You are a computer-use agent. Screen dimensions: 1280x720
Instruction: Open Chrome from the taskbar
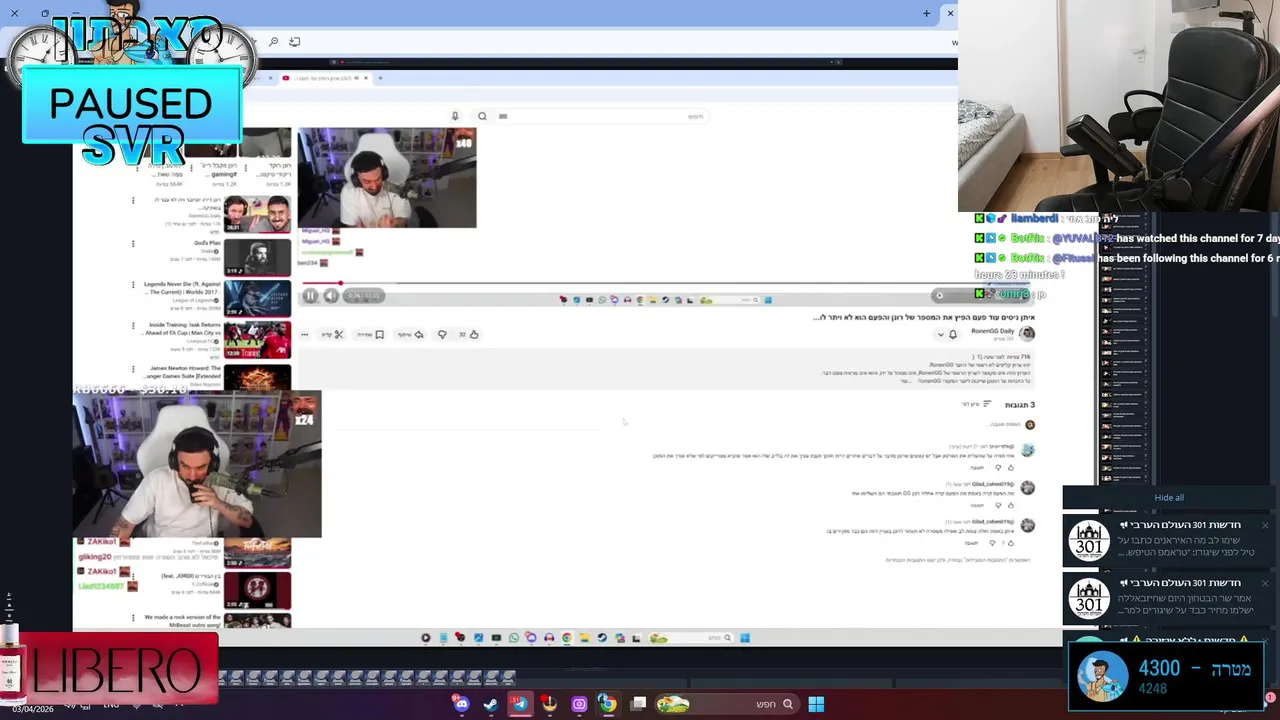click(x=607, y=704)
